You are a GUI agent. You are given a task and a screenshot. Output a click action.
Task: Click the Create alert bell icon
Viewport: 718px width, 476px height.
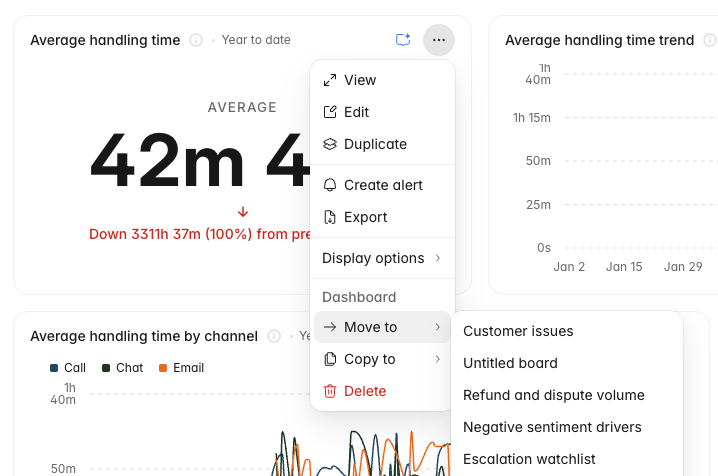[x=330, y=185]
